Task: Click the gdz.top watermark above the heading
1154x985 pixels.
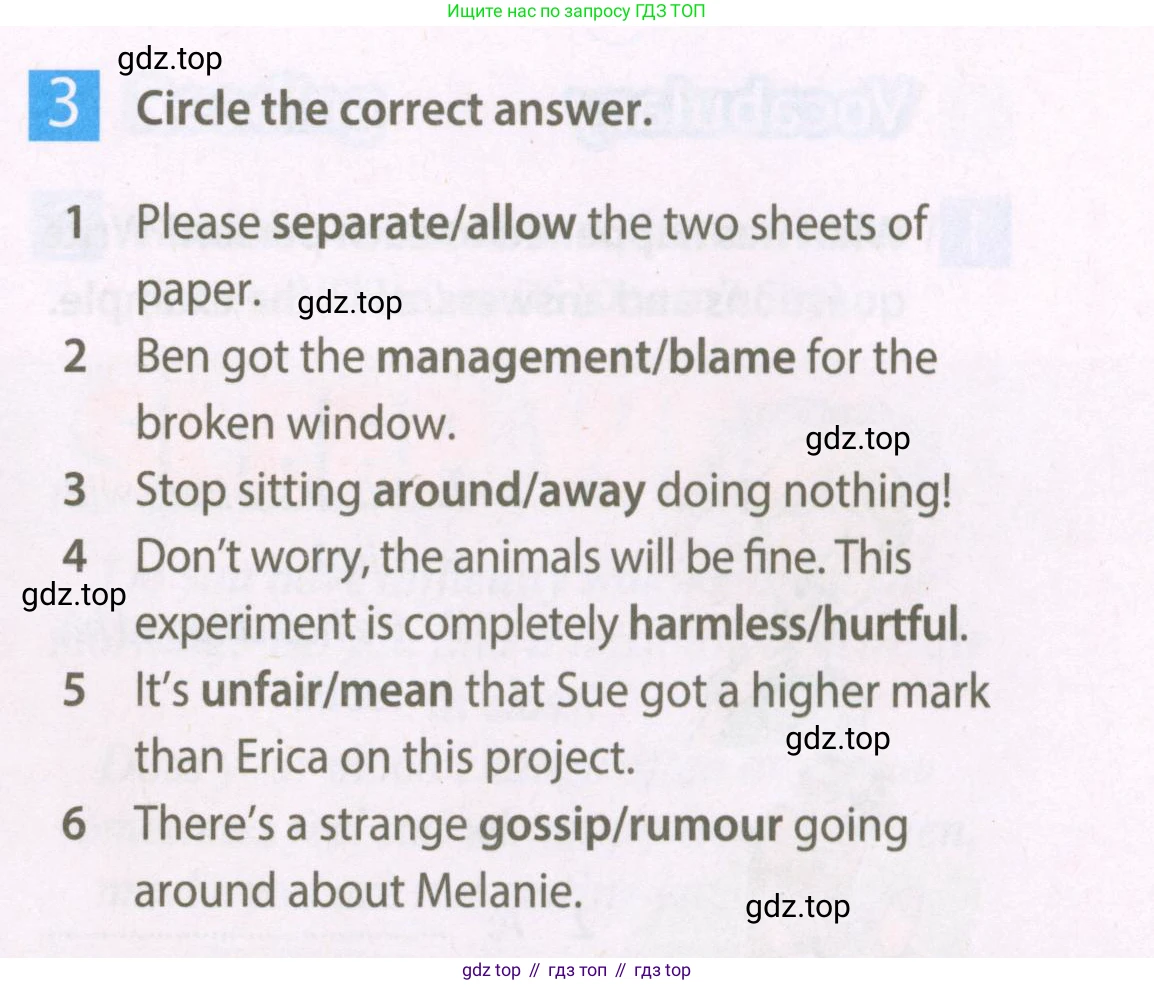Action: point(169,60)
